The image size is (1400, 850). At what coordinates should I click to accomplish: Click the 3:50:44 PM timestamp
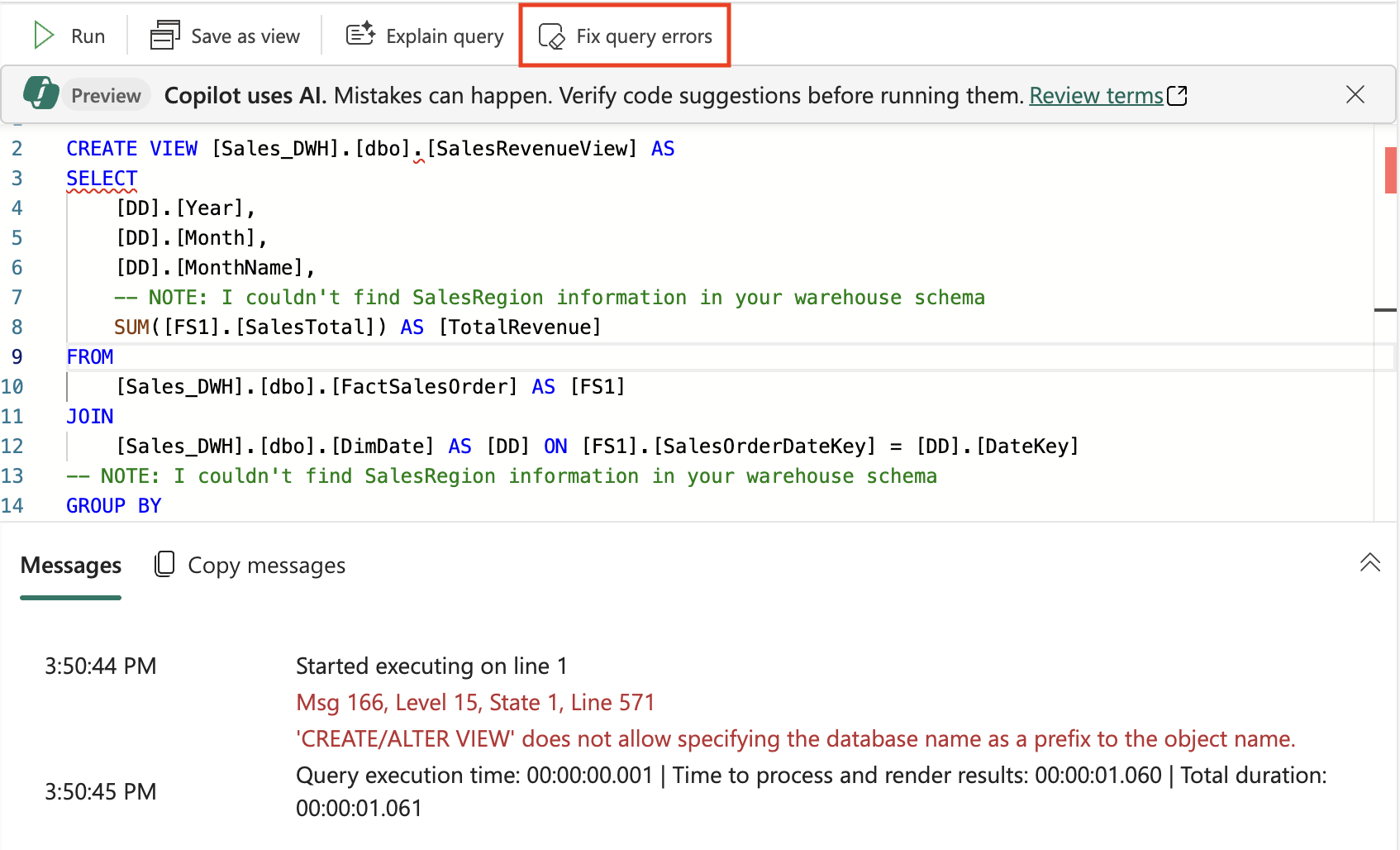[x=101, y=666]
